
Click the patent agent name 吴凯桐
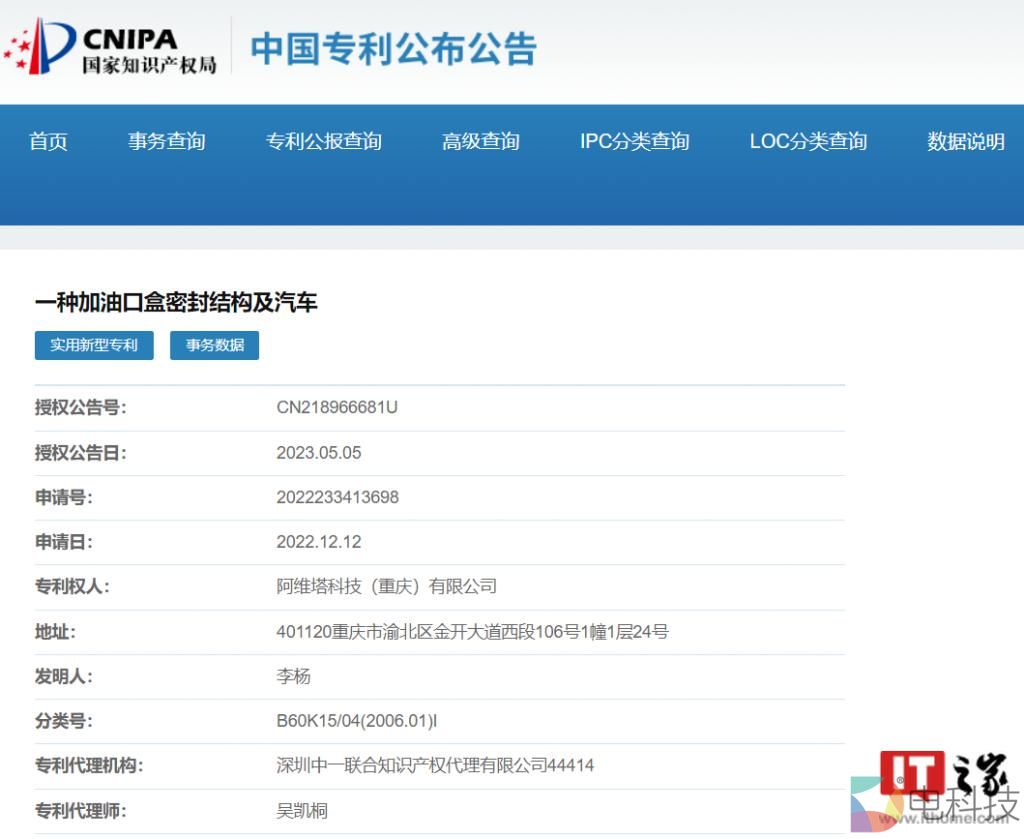(x=302, y=811)
